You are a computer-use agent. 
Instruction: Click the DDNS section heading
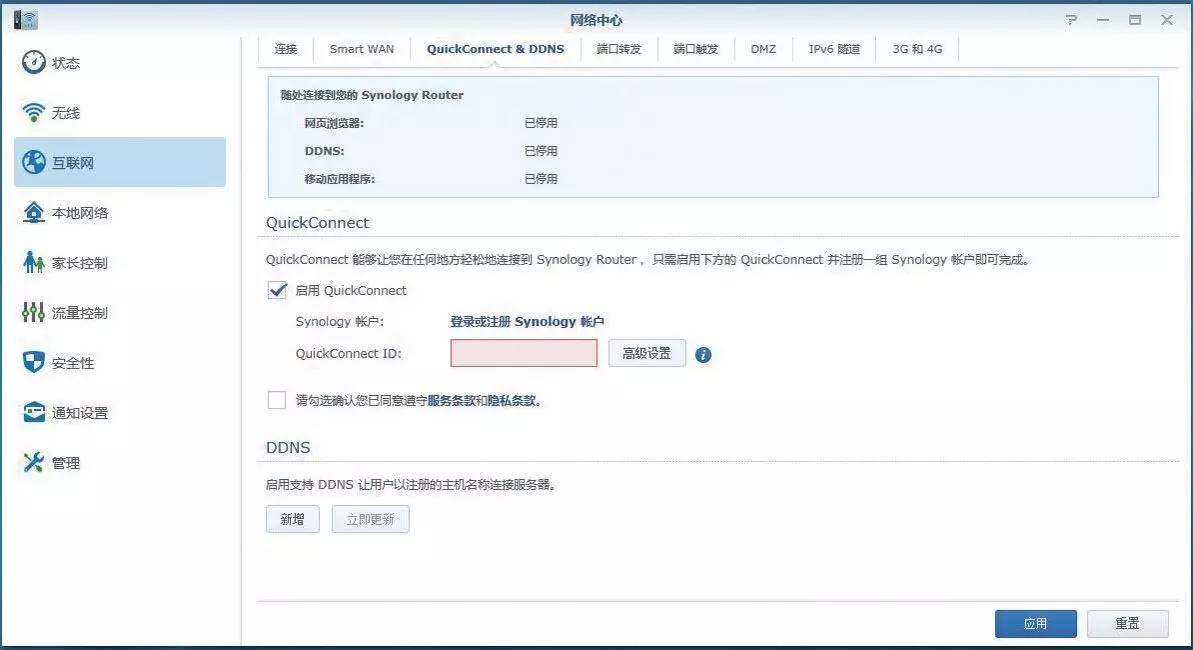coord(288,448)
